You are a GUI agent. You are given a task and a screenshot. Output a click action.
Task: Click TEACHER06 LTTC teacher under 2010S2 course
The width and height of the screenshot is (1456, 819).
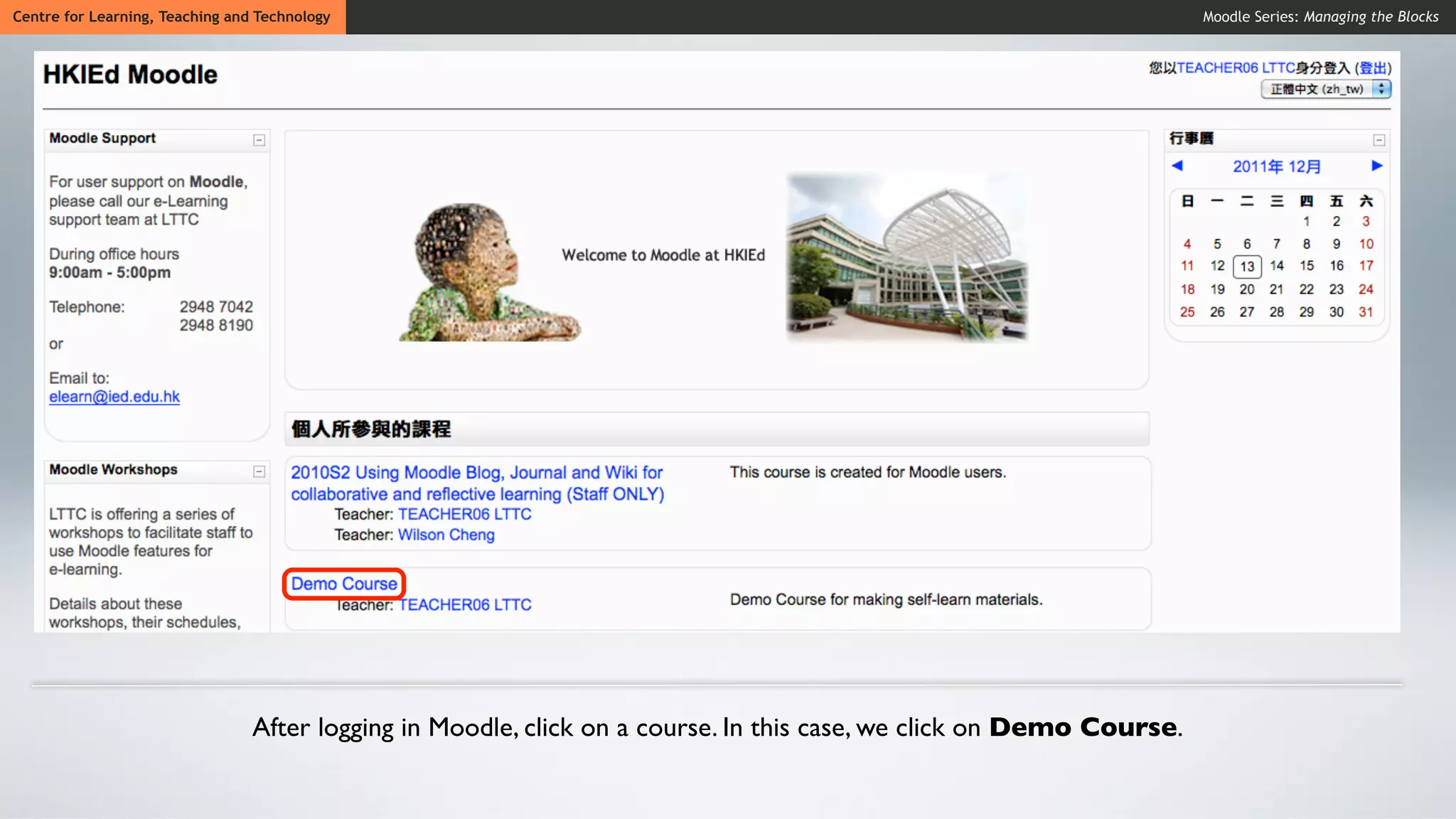pos(465,514)
